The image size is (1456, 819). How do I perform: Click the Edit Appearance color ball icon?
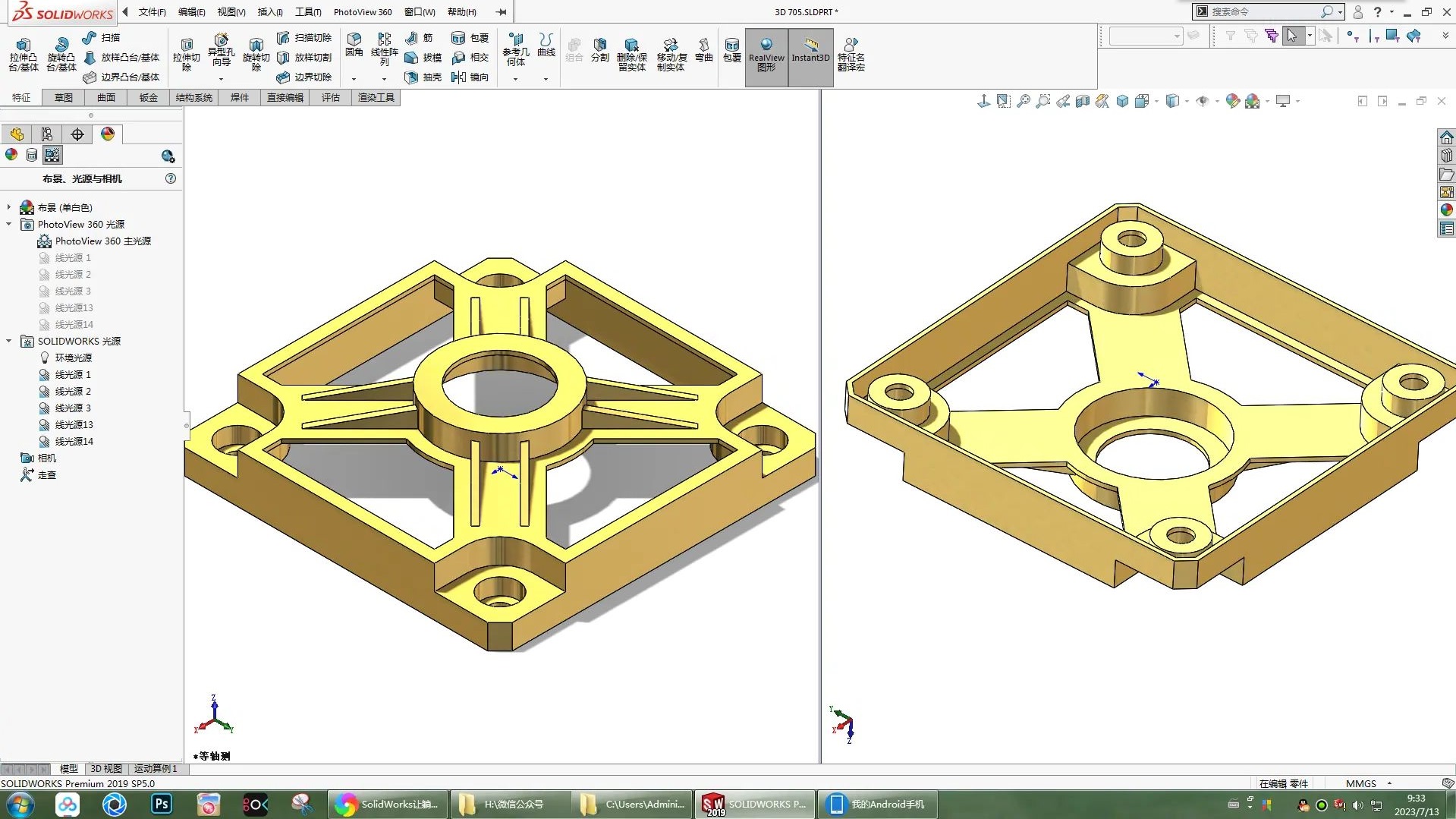[x=1232, y=101]
